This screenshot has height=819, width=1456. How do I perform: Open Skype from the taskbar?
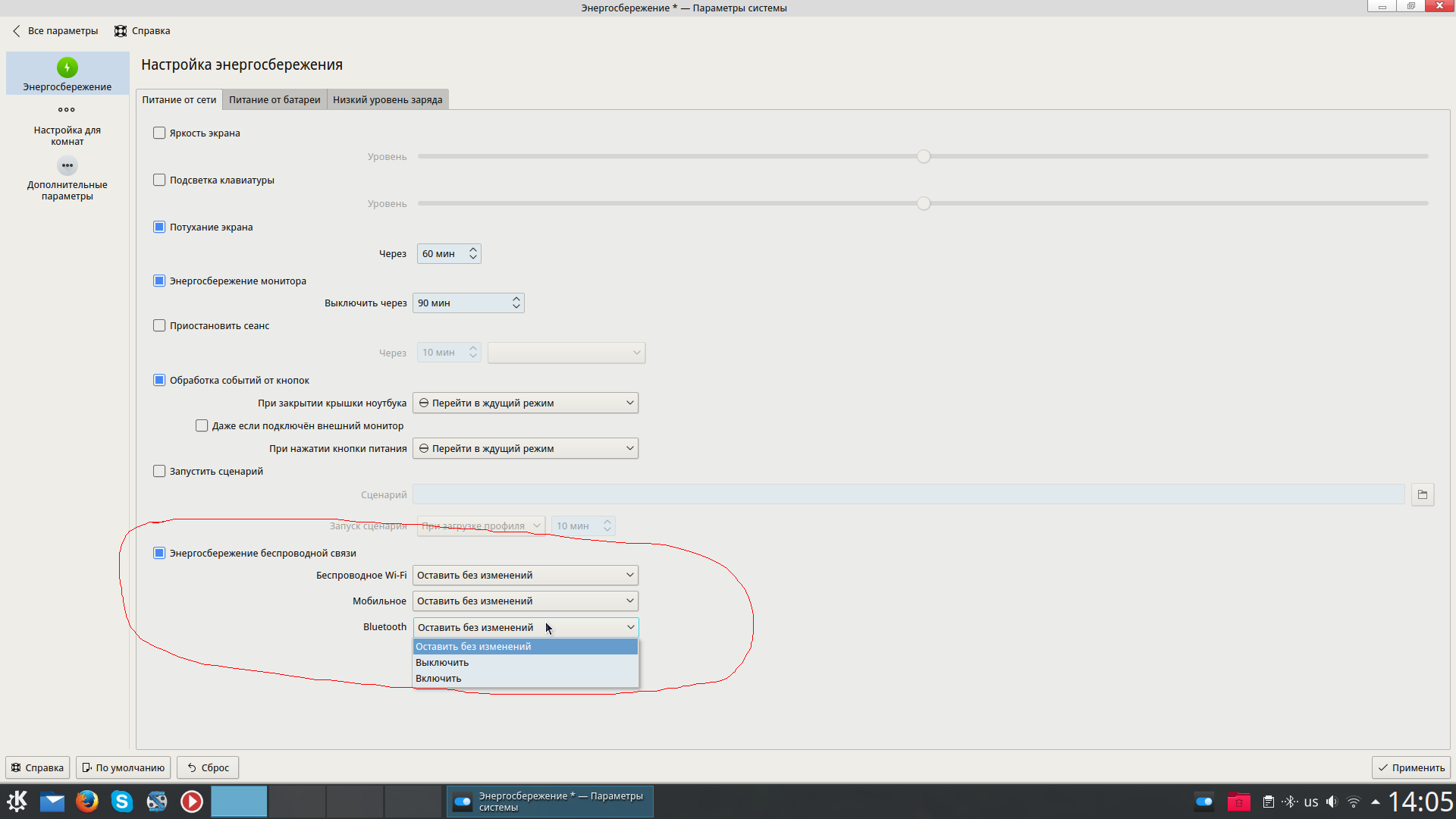(x=121, y=801)
